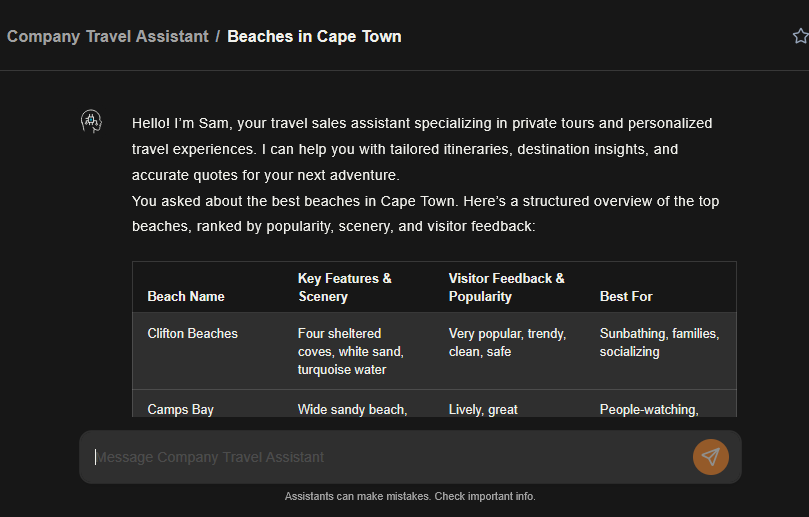Click the assistant avatar icon beside greeting
Viewport: 809px width, 517px height.
91,122
